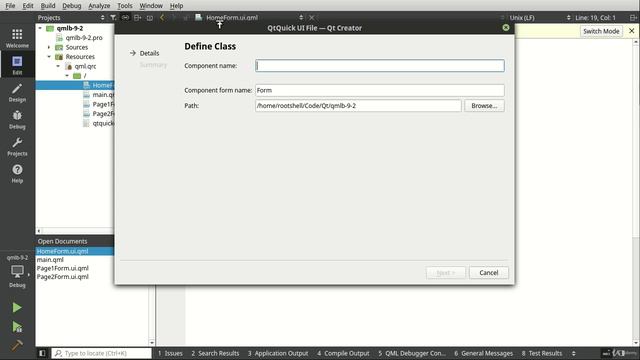640x360 pixels.
Task: Open the Window menu
Action: tap(151, 6)
